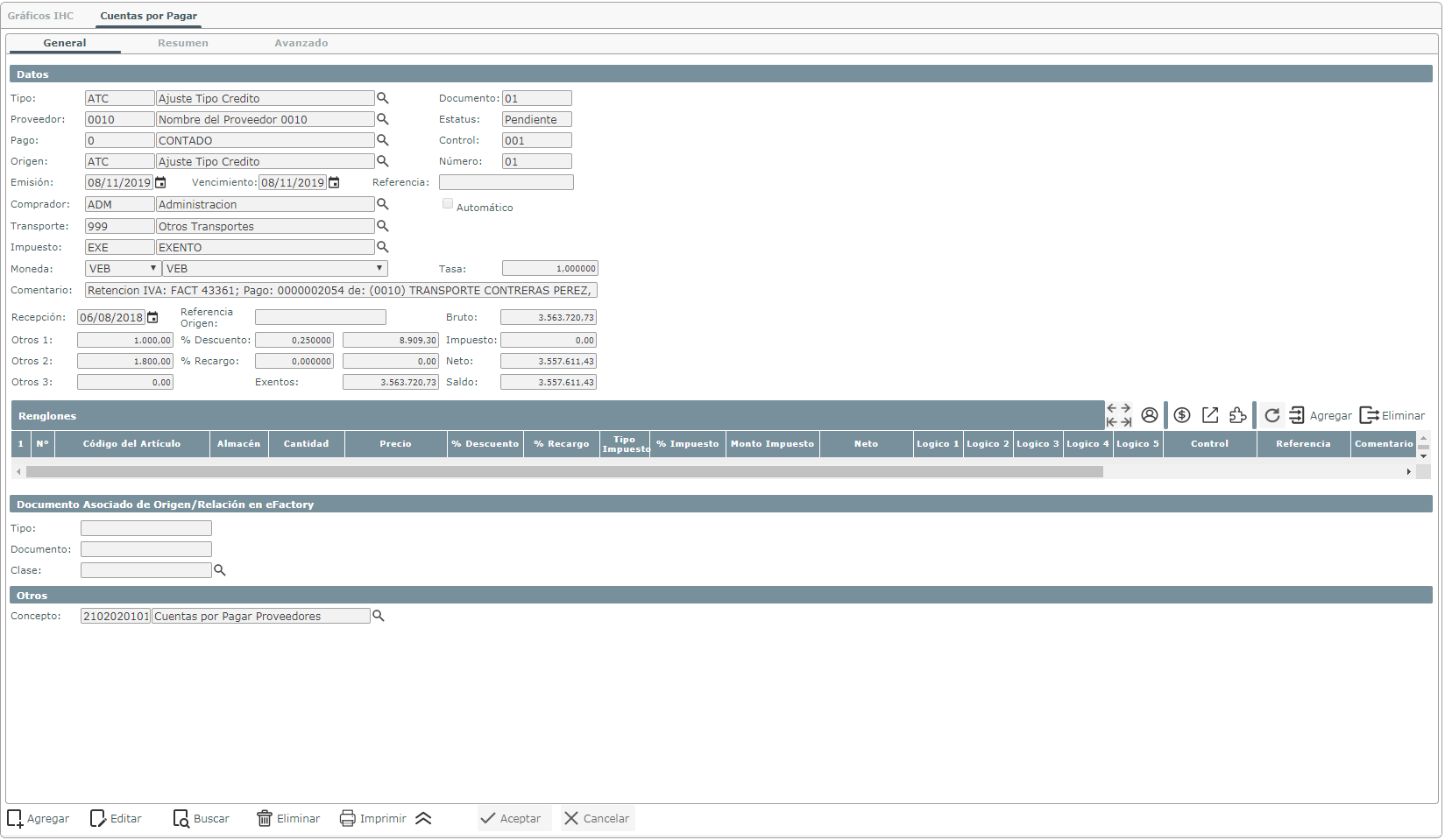Click the puzzle piece plugin icon
The image size is (1445, 840).
tap(1237, 415)
